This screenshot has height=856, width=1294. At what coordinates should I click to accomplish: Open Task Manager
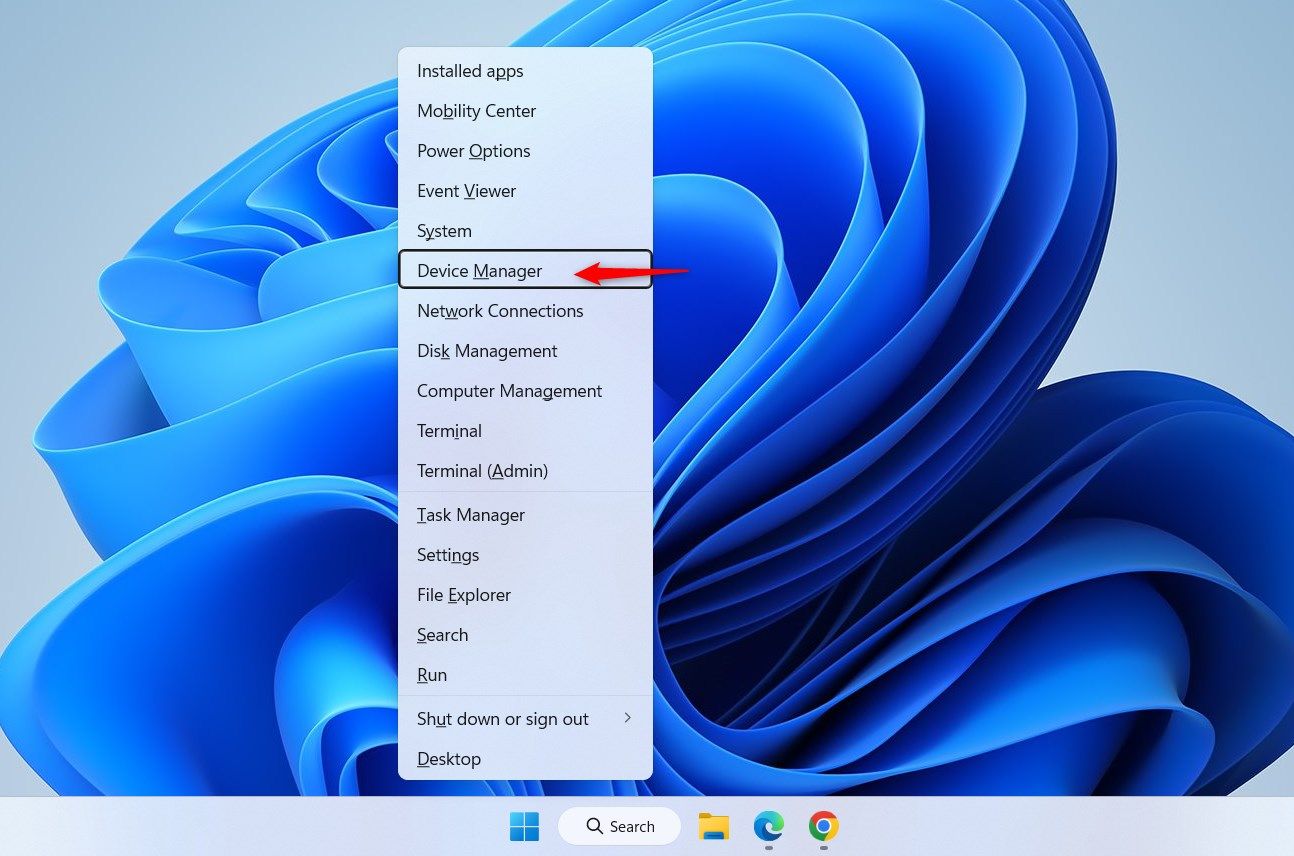[470, 515]
